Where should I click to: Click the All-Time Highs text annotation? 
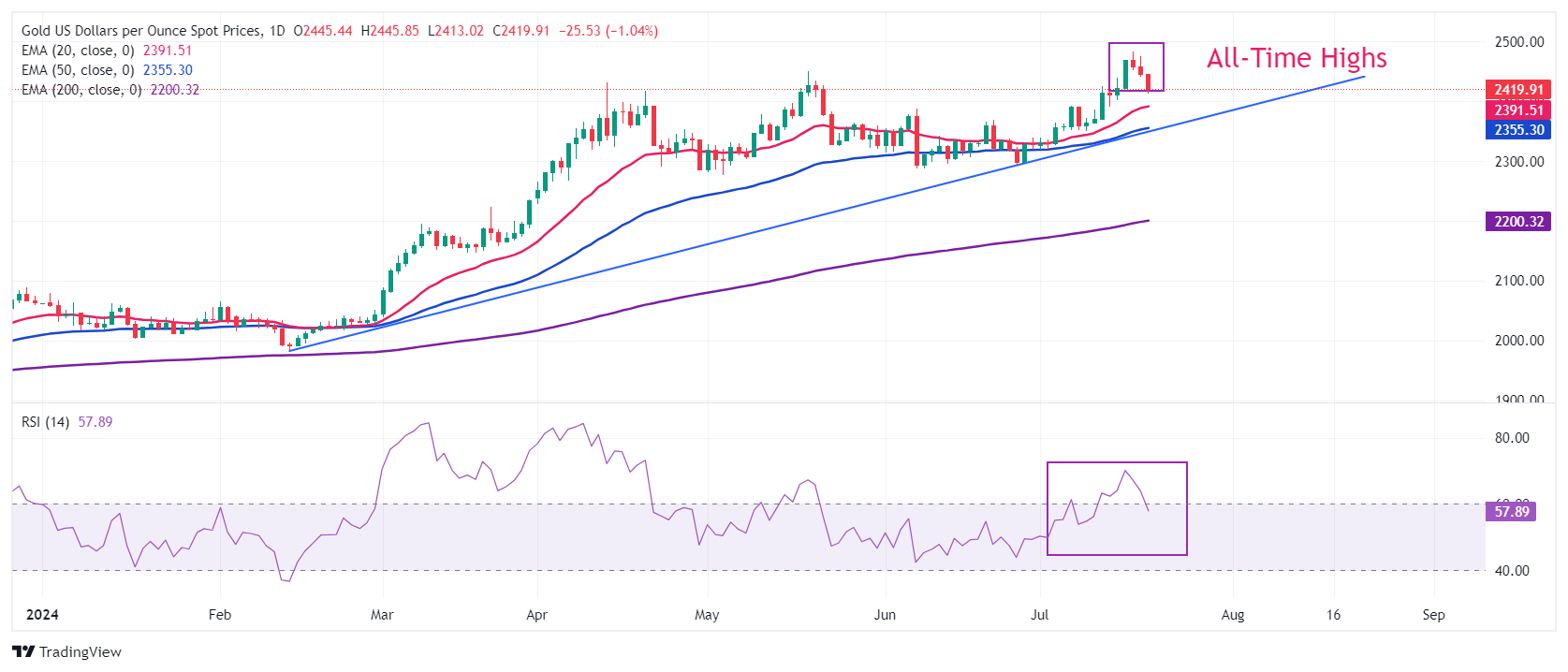pyautogui.click(x=1297, y=58)
